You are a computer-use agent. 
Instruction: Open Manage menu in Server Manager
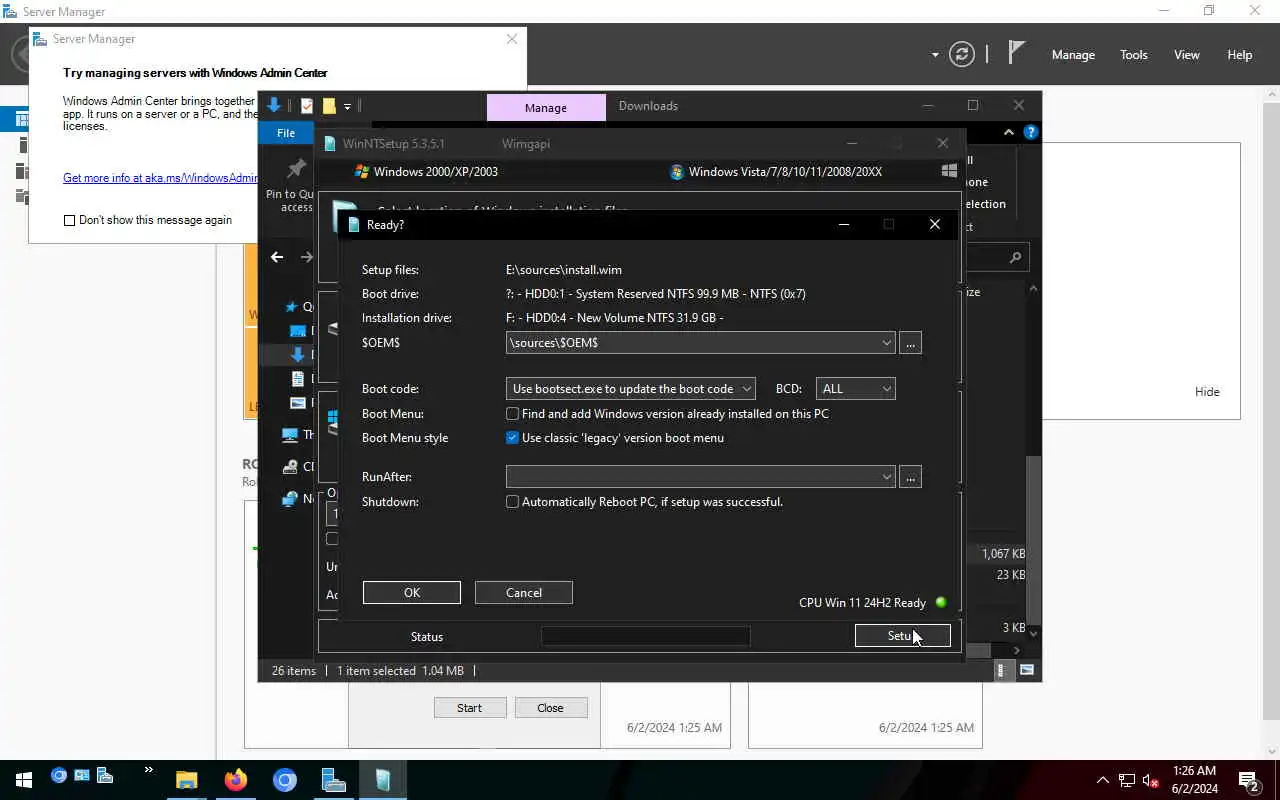1073,55
